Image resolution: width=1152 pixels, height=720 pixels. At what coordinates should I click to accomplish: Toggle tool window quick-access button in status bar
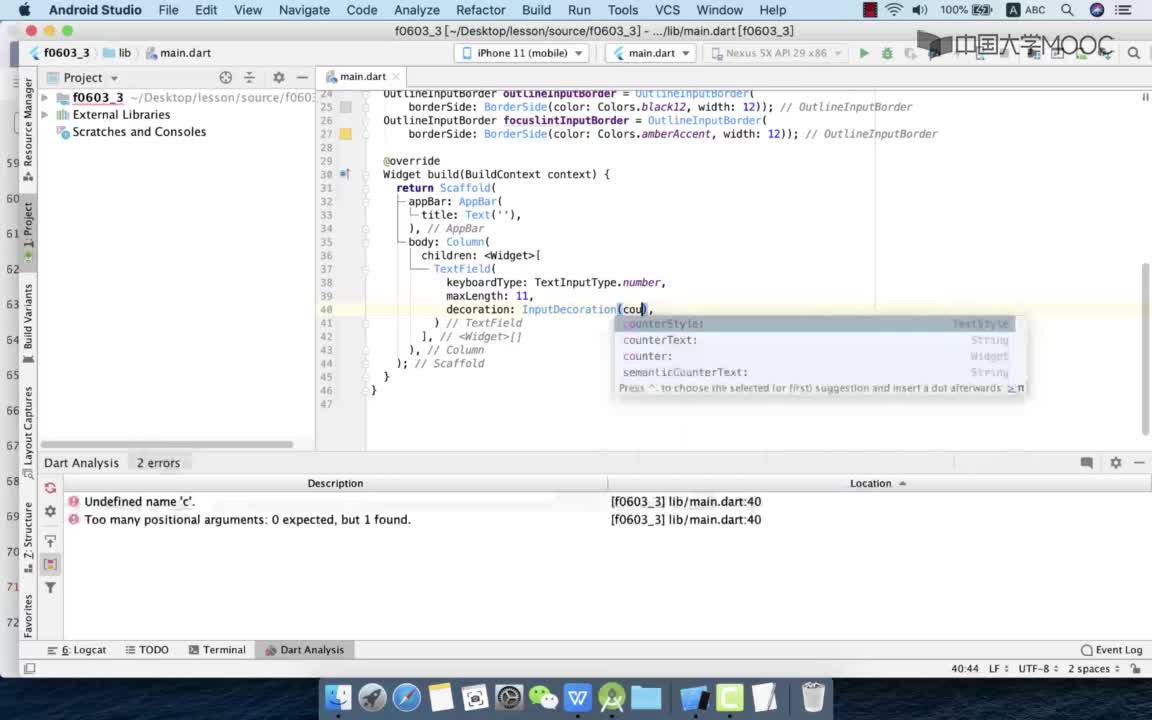coord(29,669)
